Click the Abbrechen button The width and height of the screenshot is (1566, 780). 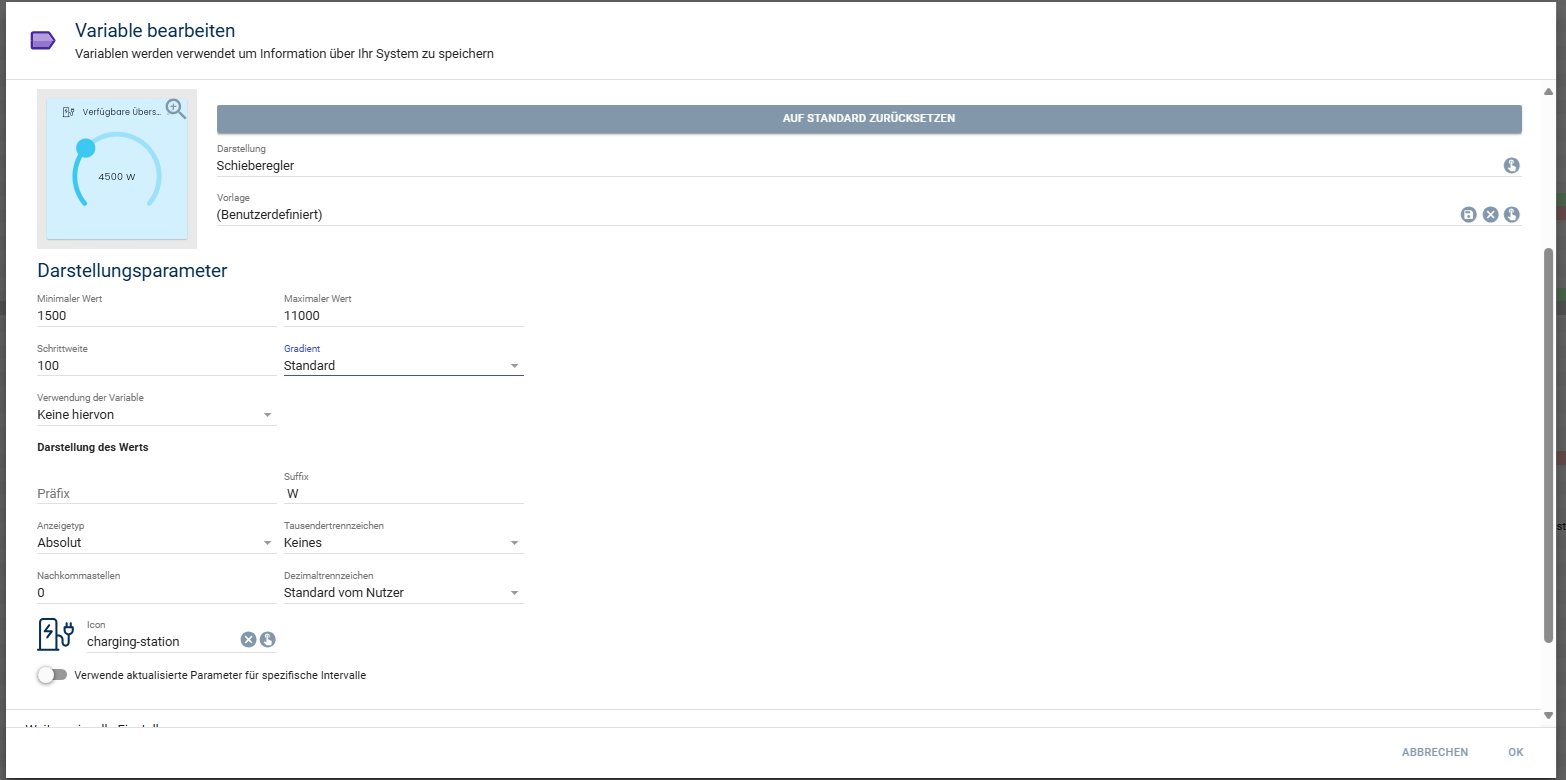pos(1434,752)
